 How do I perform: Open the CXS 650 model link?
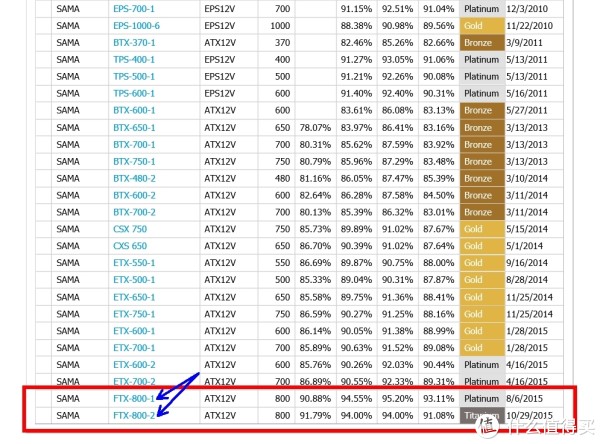click(130, 246)
